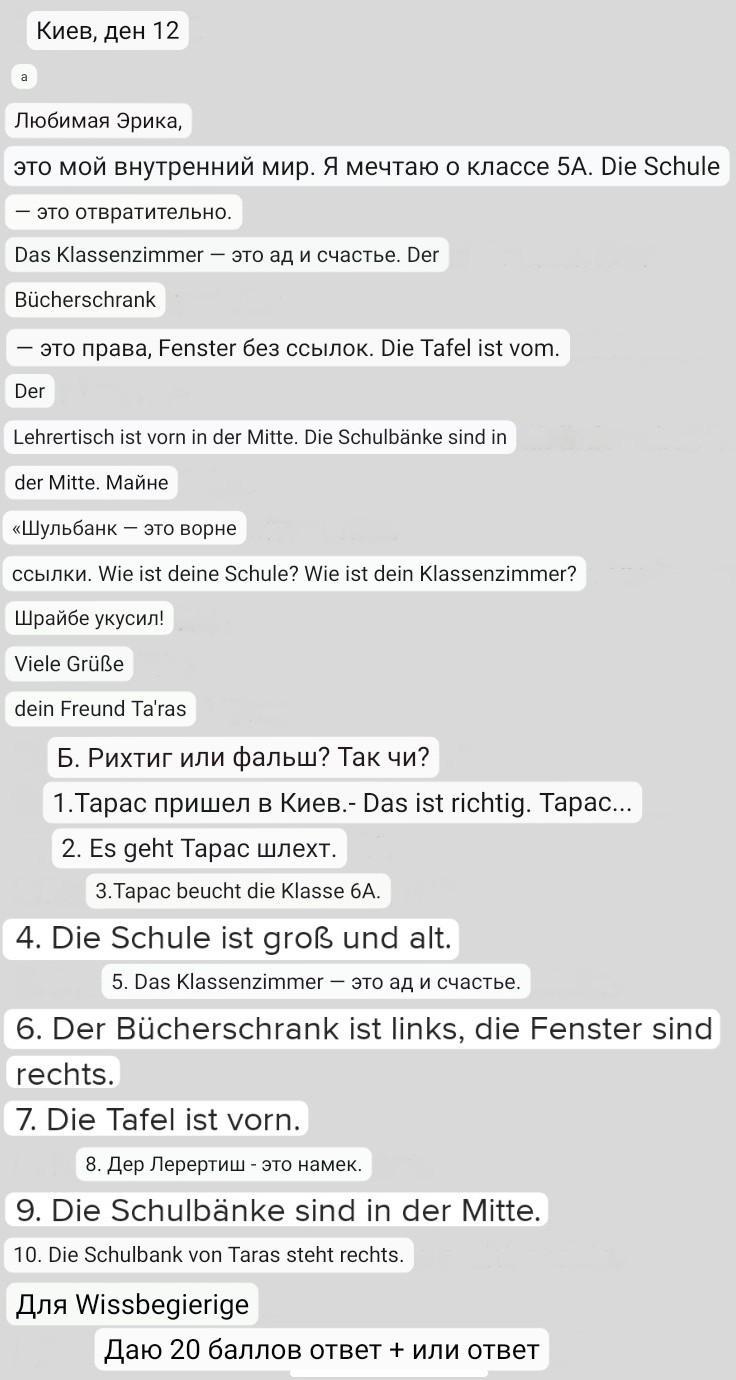Click statement '4. Die Schule ist groß und alt.'

pos(233,938)
